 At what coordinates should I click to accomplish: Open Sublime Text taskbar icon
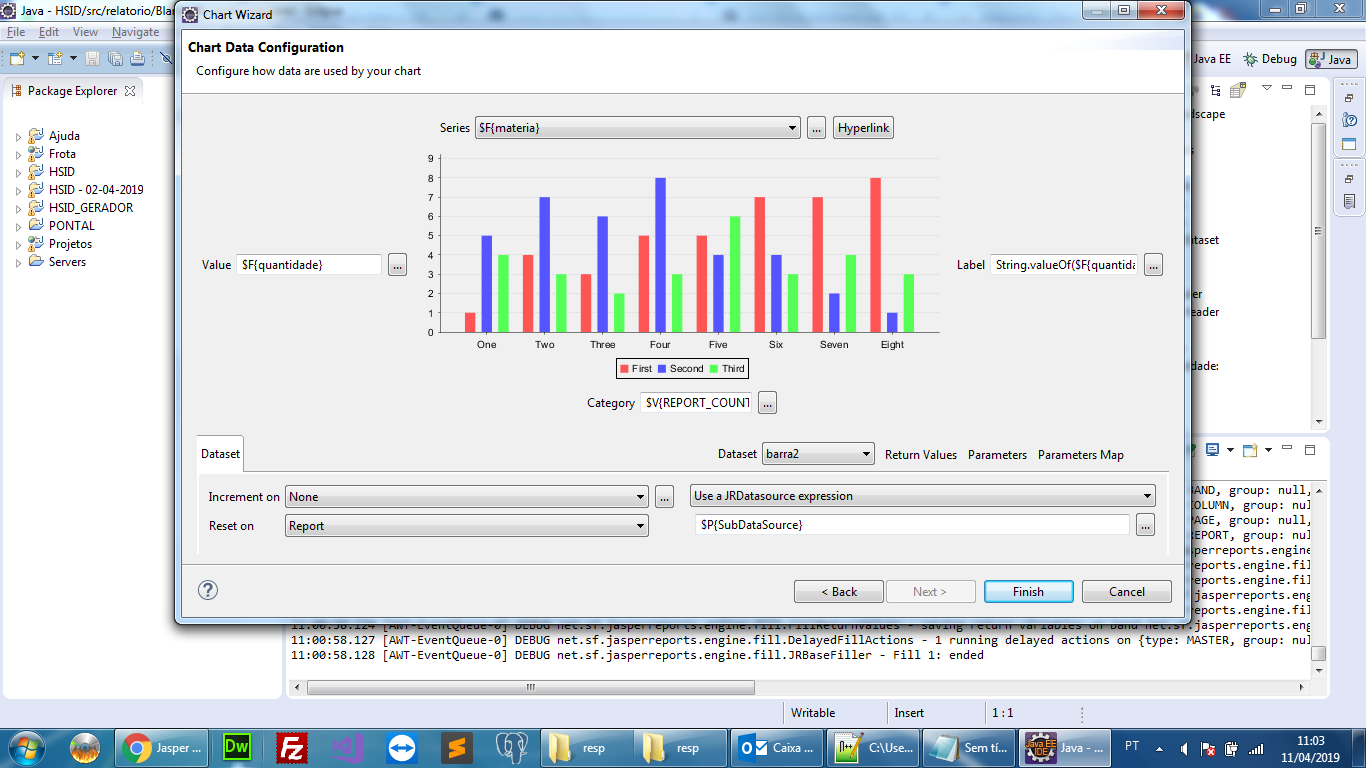pos(457,747)
